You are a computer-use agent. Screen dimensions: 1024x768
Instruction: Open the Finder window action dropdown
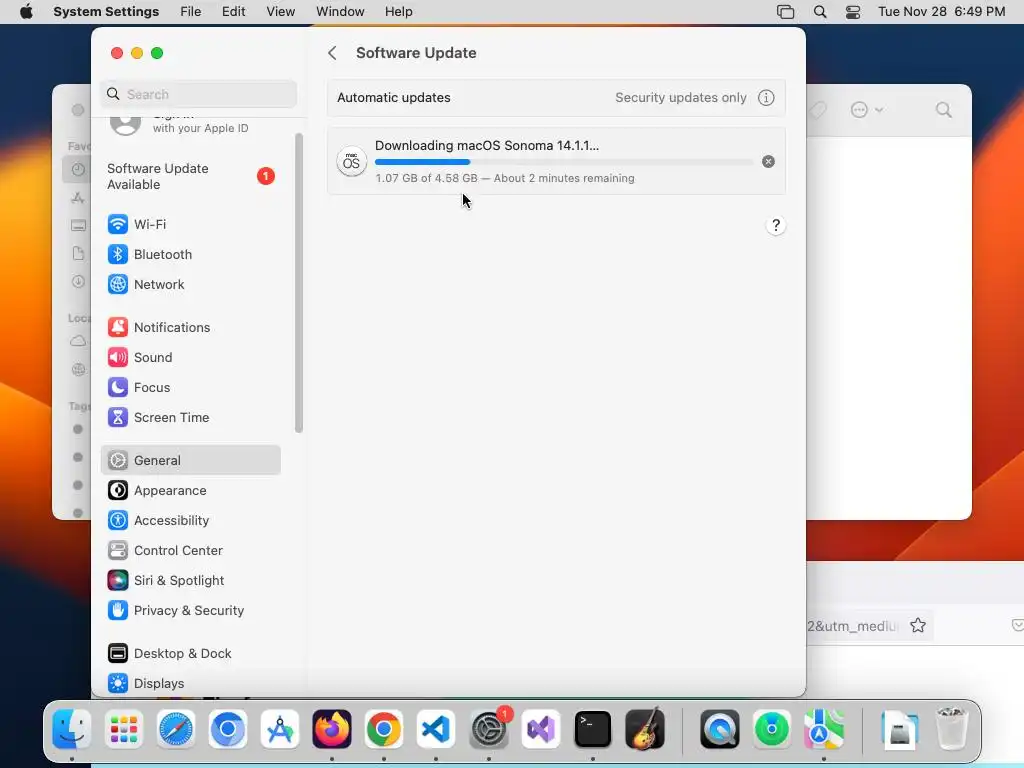click(x=867, y=110)
